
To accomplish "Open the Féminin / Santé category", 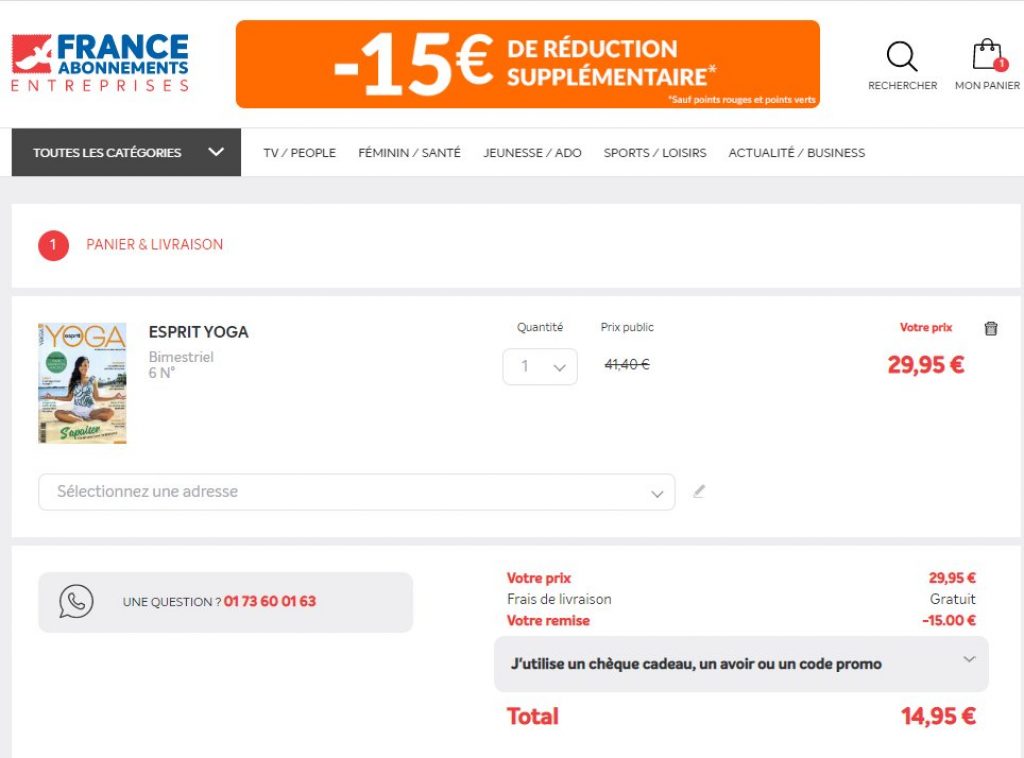I will point(409,153).
